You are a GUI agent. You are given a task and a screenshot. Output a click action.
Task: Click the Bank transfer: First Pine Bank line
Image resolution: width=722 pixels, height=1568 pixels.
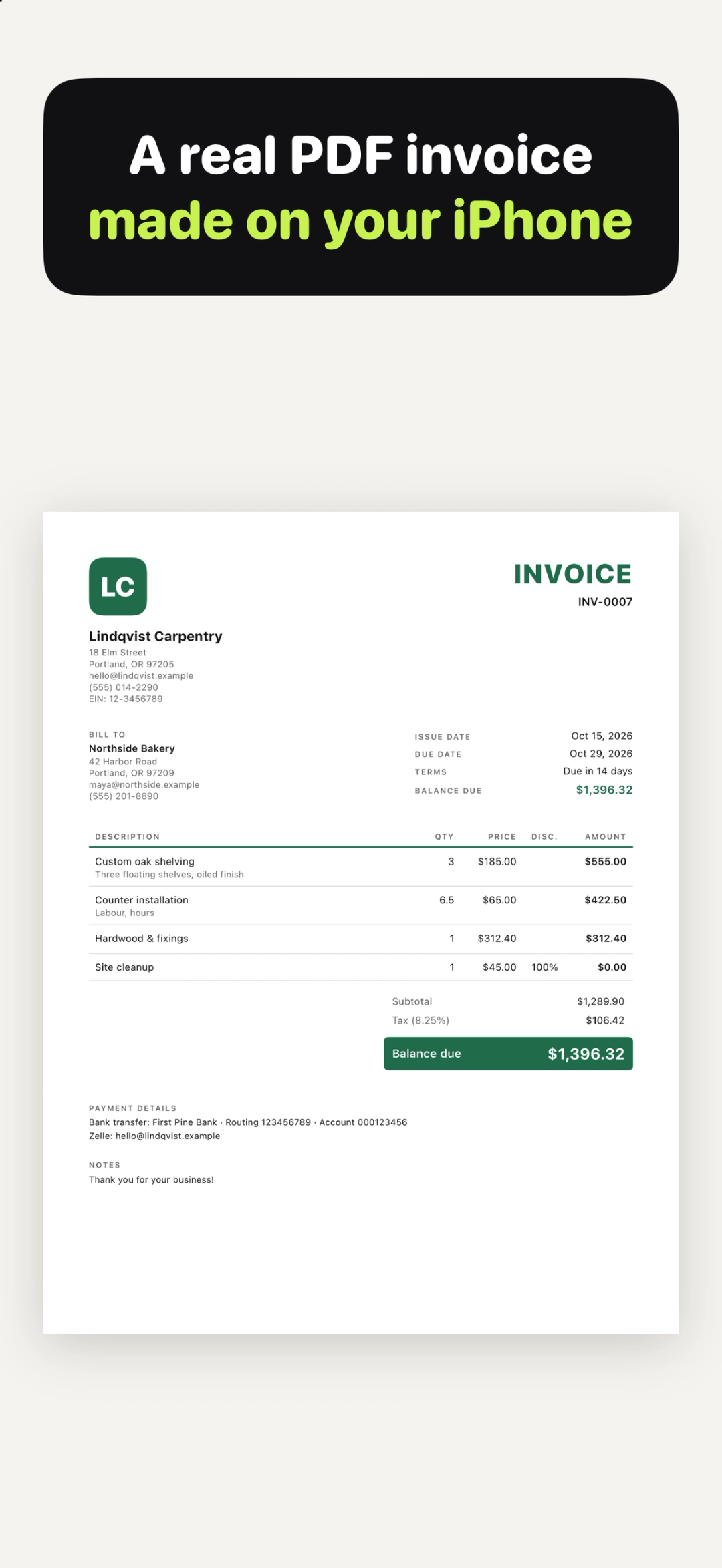click(248, 1122)
